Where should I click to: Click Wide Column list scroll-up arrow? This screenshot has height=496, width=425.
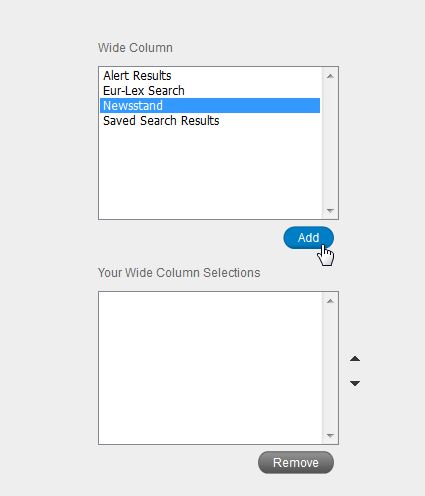(x=330, y=76)
